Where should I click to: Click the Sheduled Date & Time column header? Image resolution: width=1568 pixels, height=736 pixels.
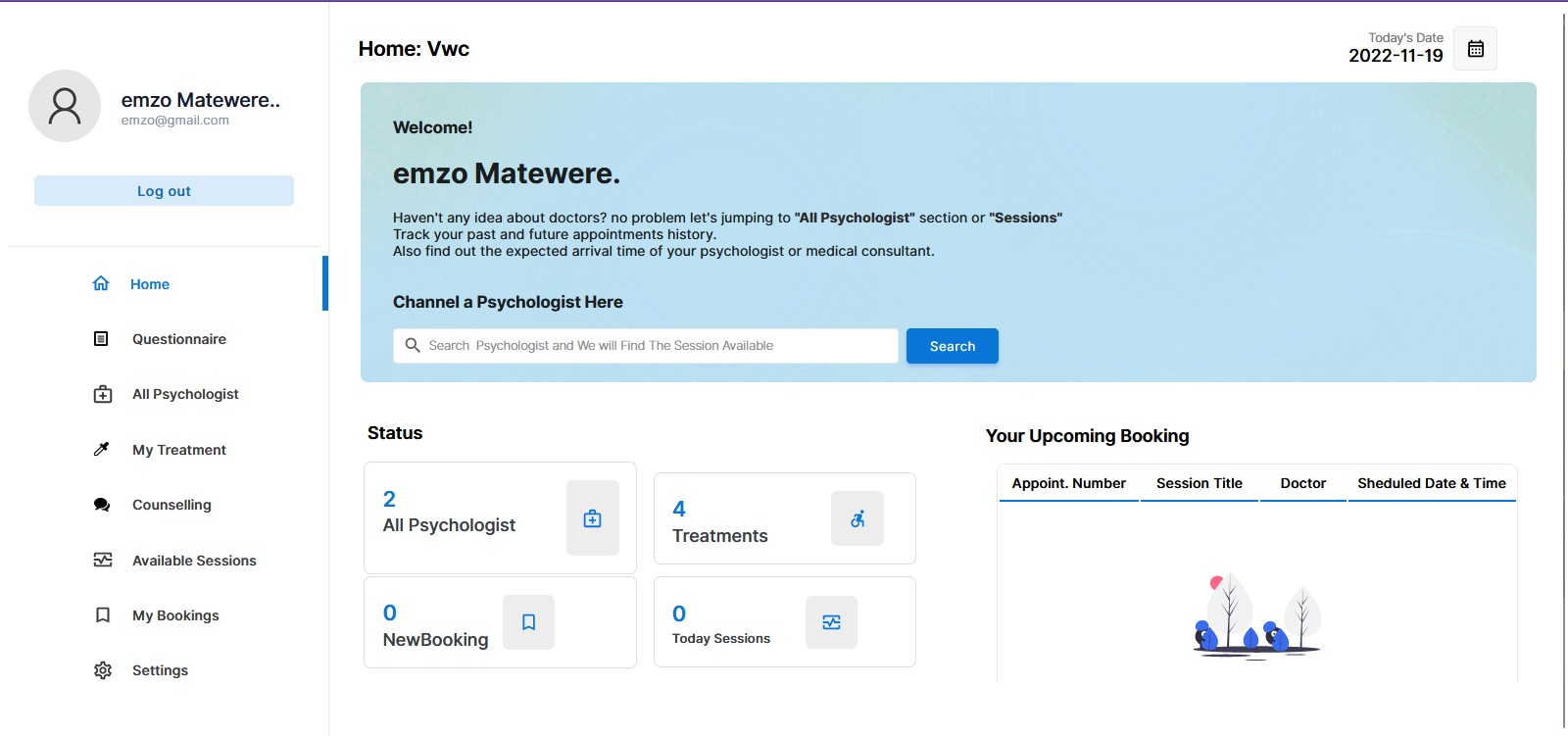tap(1431, 483)
